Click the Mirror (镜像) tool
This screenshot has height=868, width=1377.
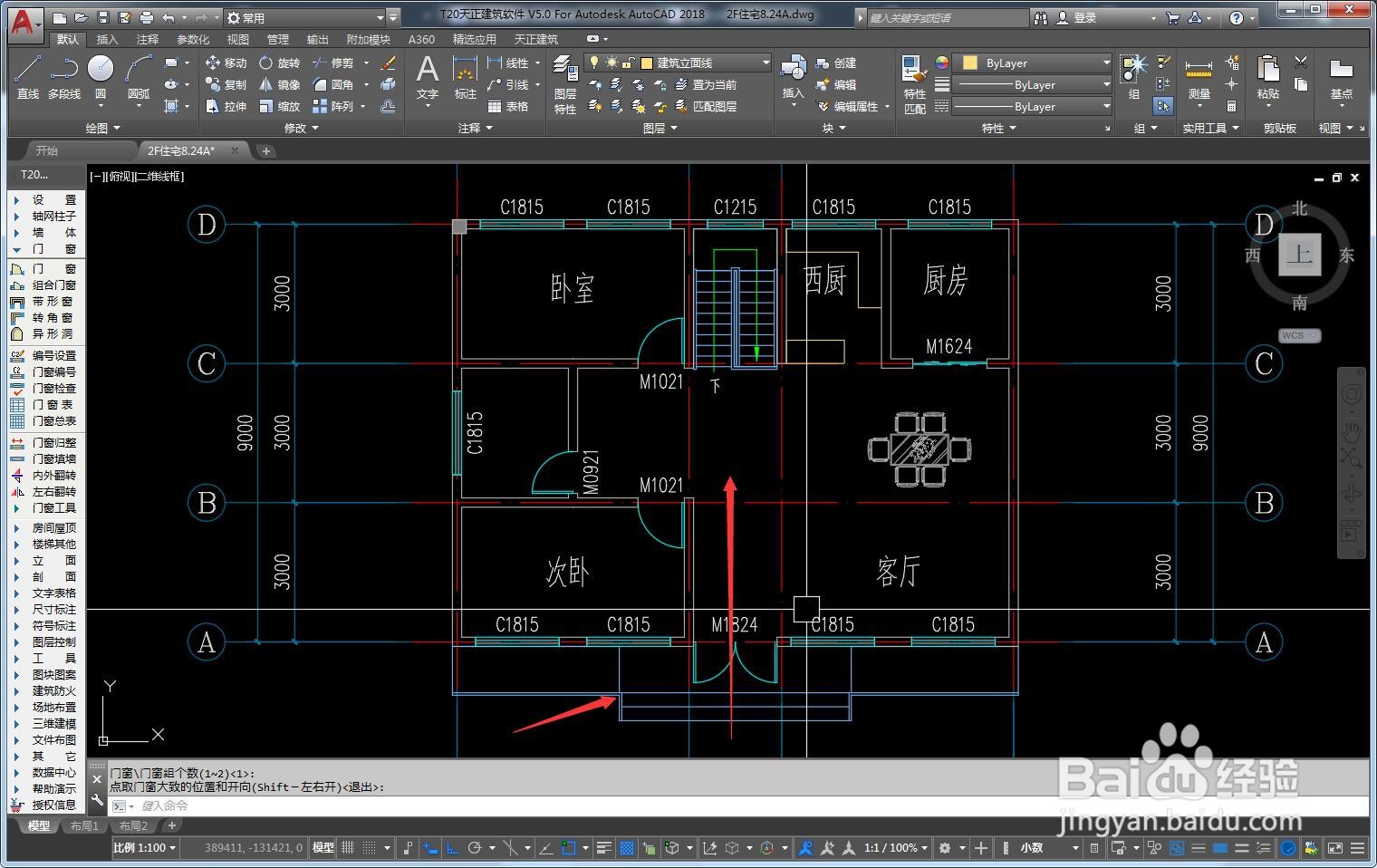[x=280, y=84]
